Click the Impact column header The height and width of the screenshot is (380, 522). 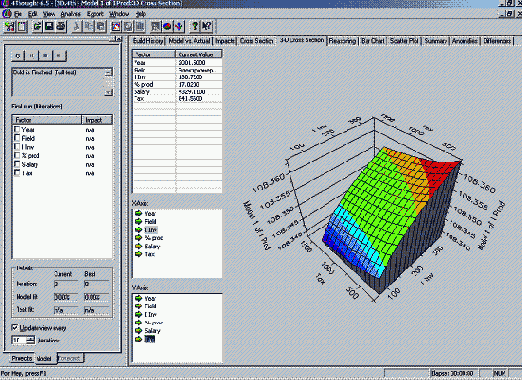point(97,120)
